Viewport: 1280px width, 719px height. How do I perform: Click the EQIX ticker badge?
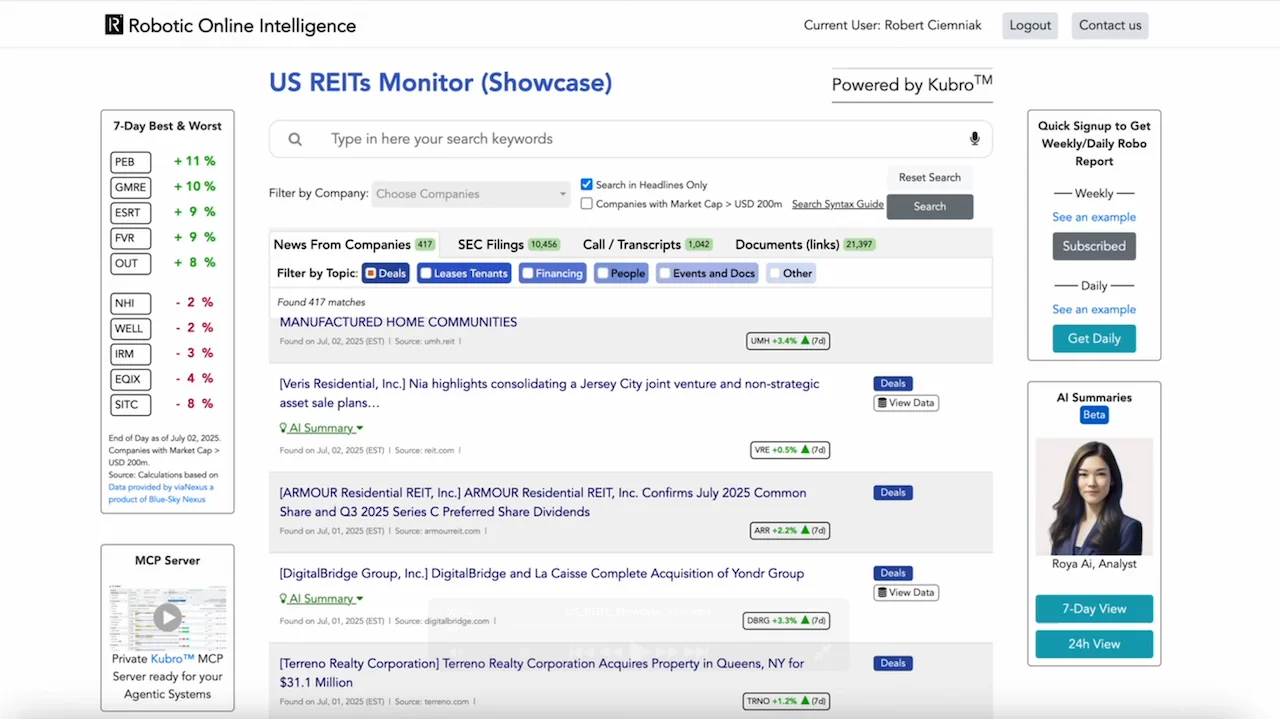[131, 380]
